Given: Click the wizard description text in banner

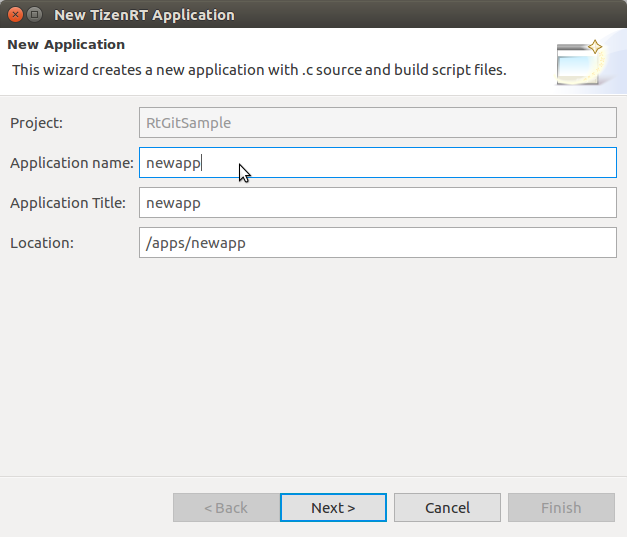Looking at the screenshot, I should point(258,70).
